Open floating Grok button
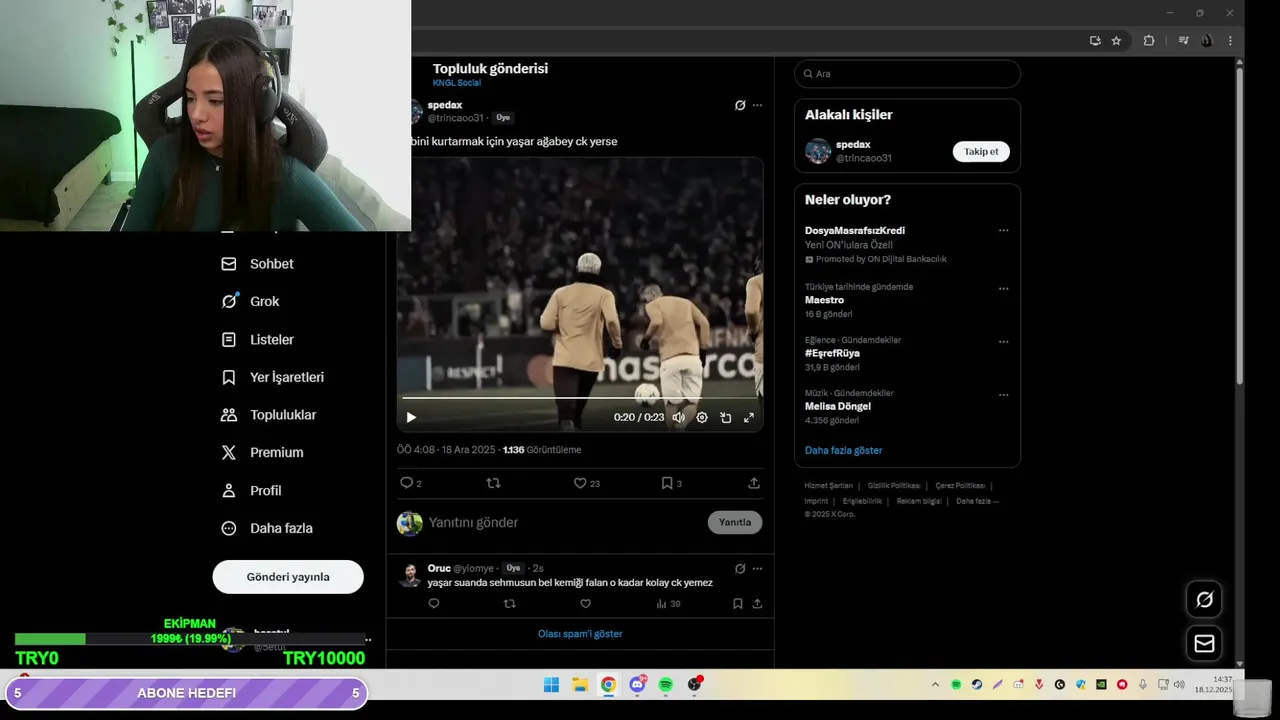Image resolution: width=1280 pixels, height=720 pixels. (x=1204, y=600)
